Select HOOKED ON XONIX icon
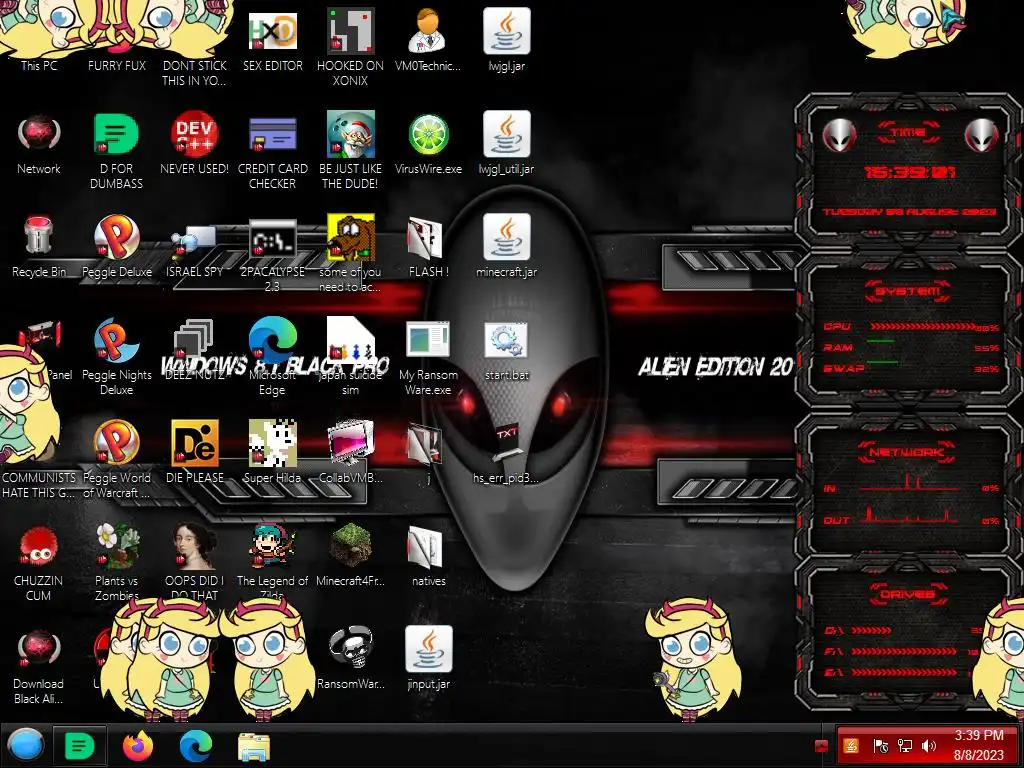1024x768 pixels. 350,47
